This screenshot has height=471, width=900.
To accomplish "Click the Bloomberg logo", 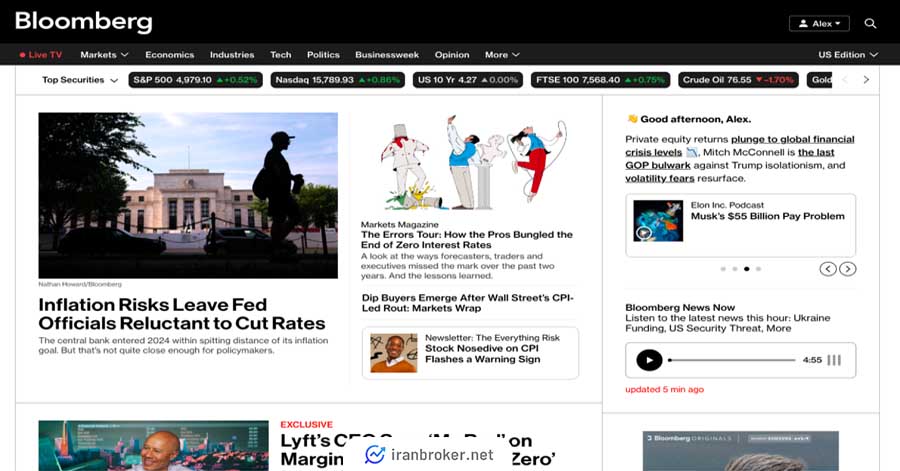I will 84,22.
